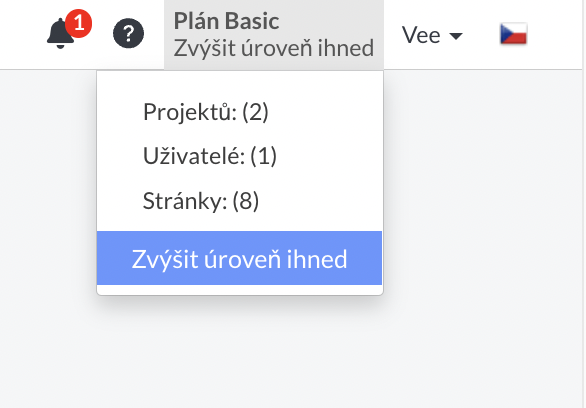Screen dimensions: 586x408
Task: Click the bold Plán Basic title
Action: (226, 21)
